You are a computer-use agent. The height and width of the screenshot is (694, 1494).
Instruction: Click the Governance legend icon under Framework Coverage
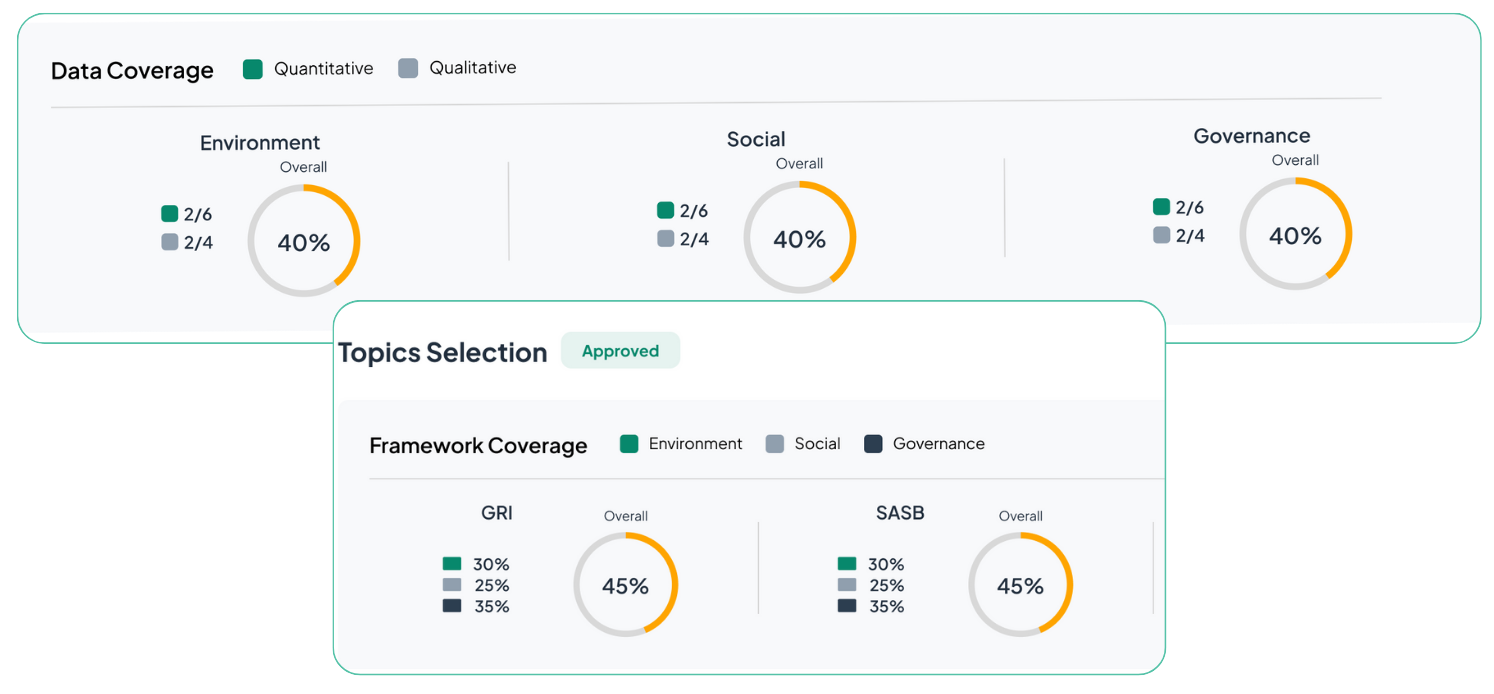click(872, 443)
